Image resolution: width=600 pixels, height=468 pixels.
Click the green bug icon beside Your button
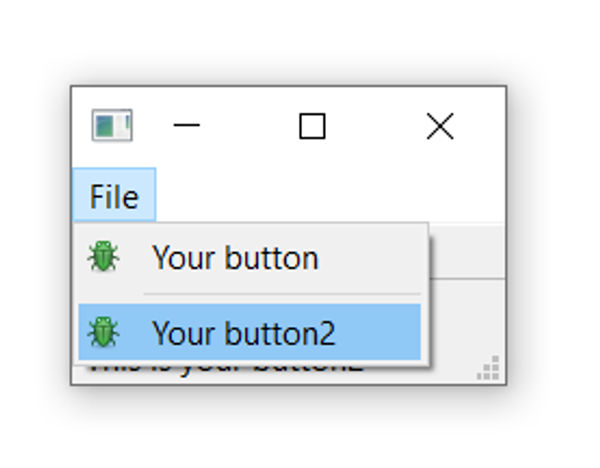tap(103, 257)
